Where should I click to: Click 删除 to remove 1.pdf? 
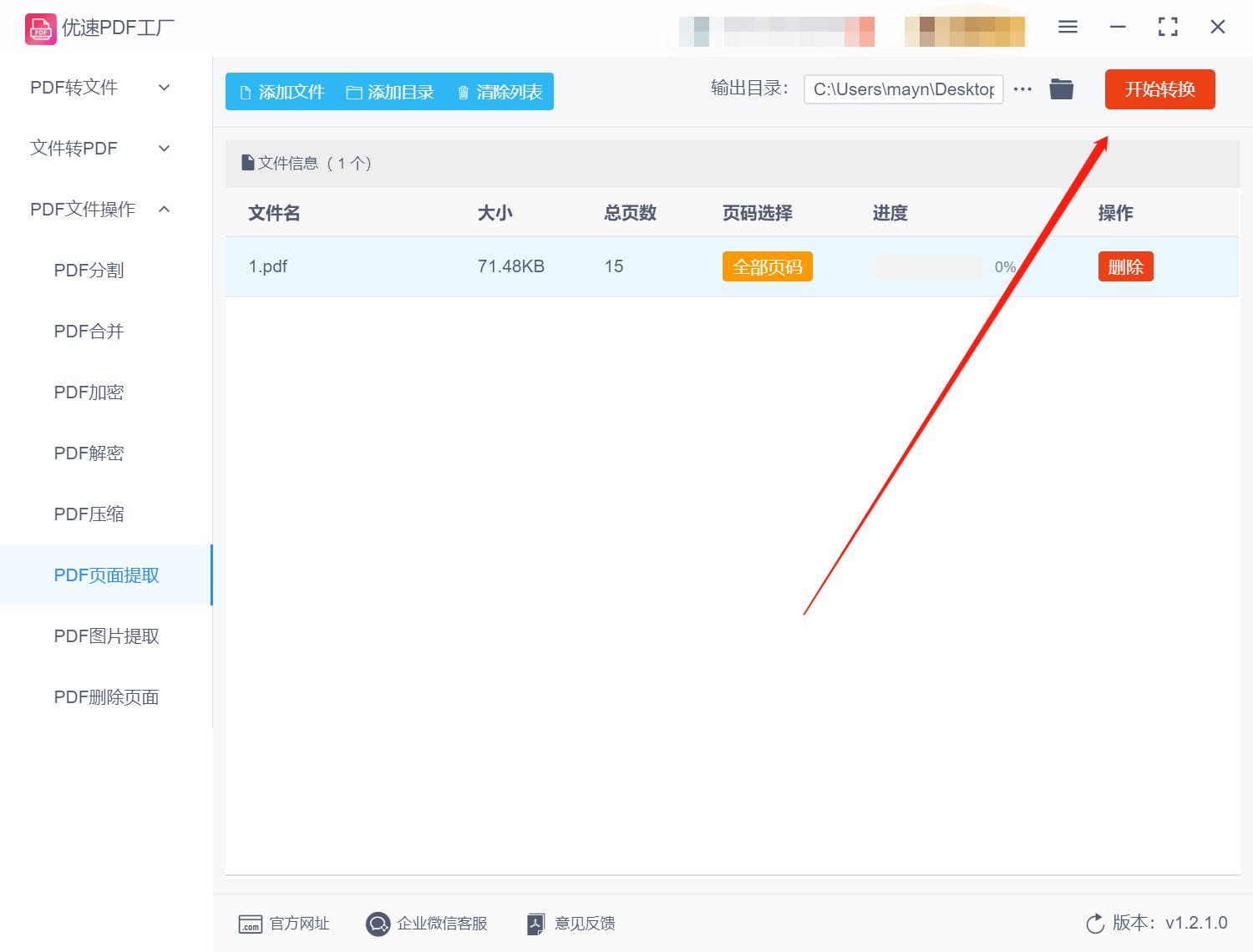tap(1125, 266)
